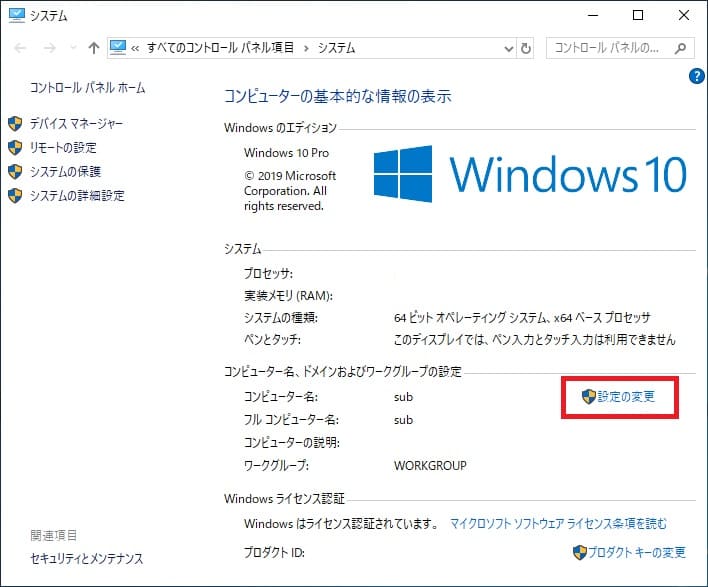The height and width of the screenshot is (587, 708).
Task: Refresh the System page
Action: click(526, 48)
